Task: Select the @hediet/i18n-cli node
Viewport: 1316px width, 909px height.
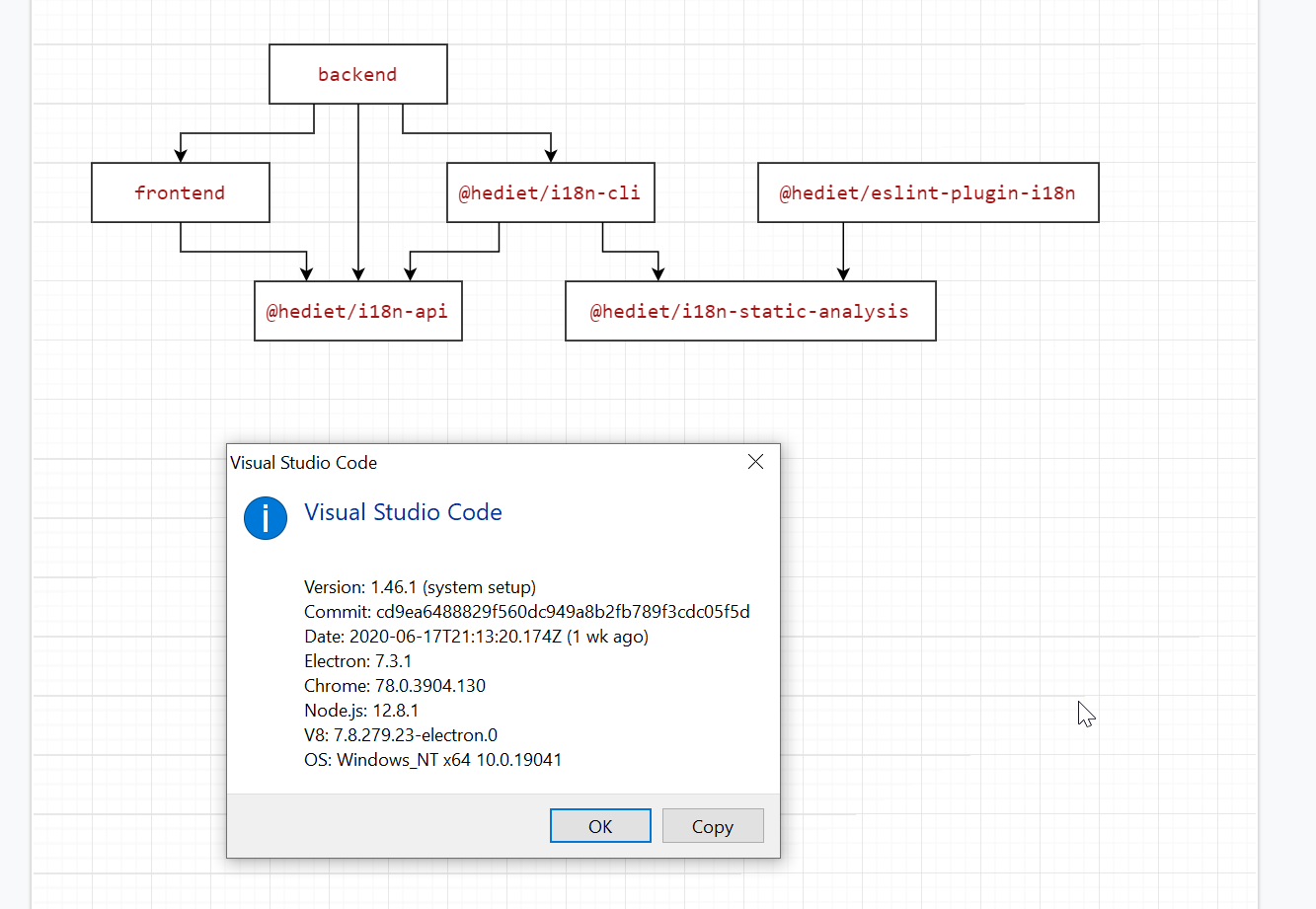Action: tap(550, 192)
